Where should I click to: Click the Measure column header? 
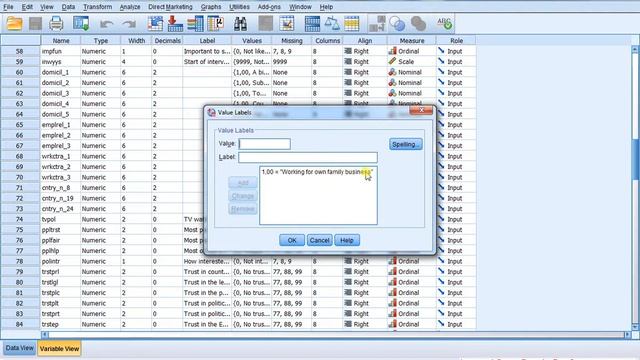tap(412, 40)
